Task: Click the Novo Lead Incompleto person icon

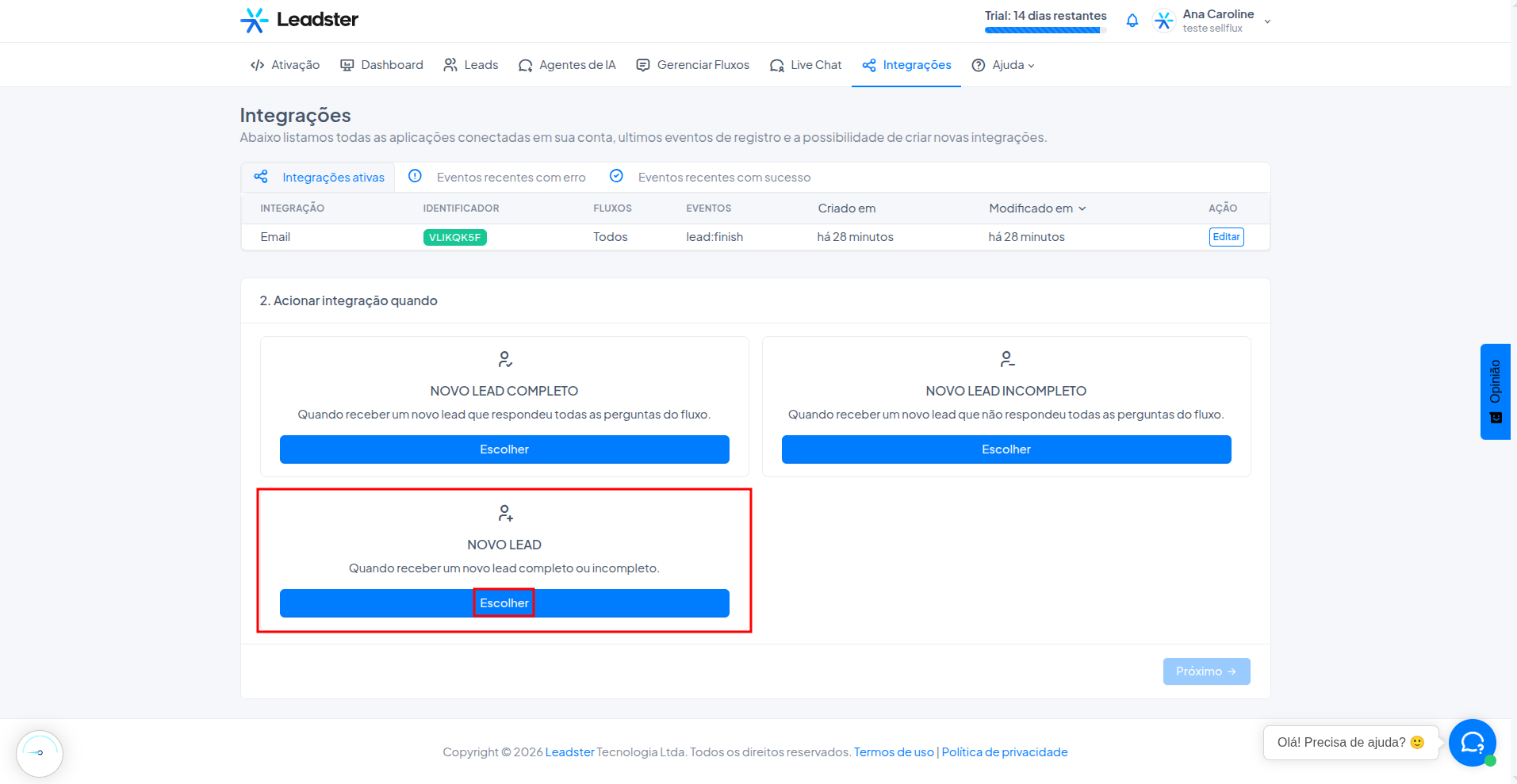Action: [1006, 359]
